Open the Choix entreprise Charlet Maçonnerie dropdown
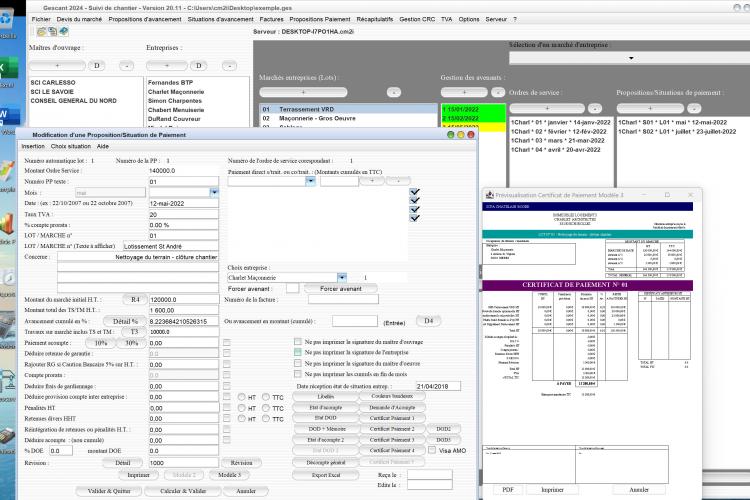 pyautogui.click(x=342, y=278)
